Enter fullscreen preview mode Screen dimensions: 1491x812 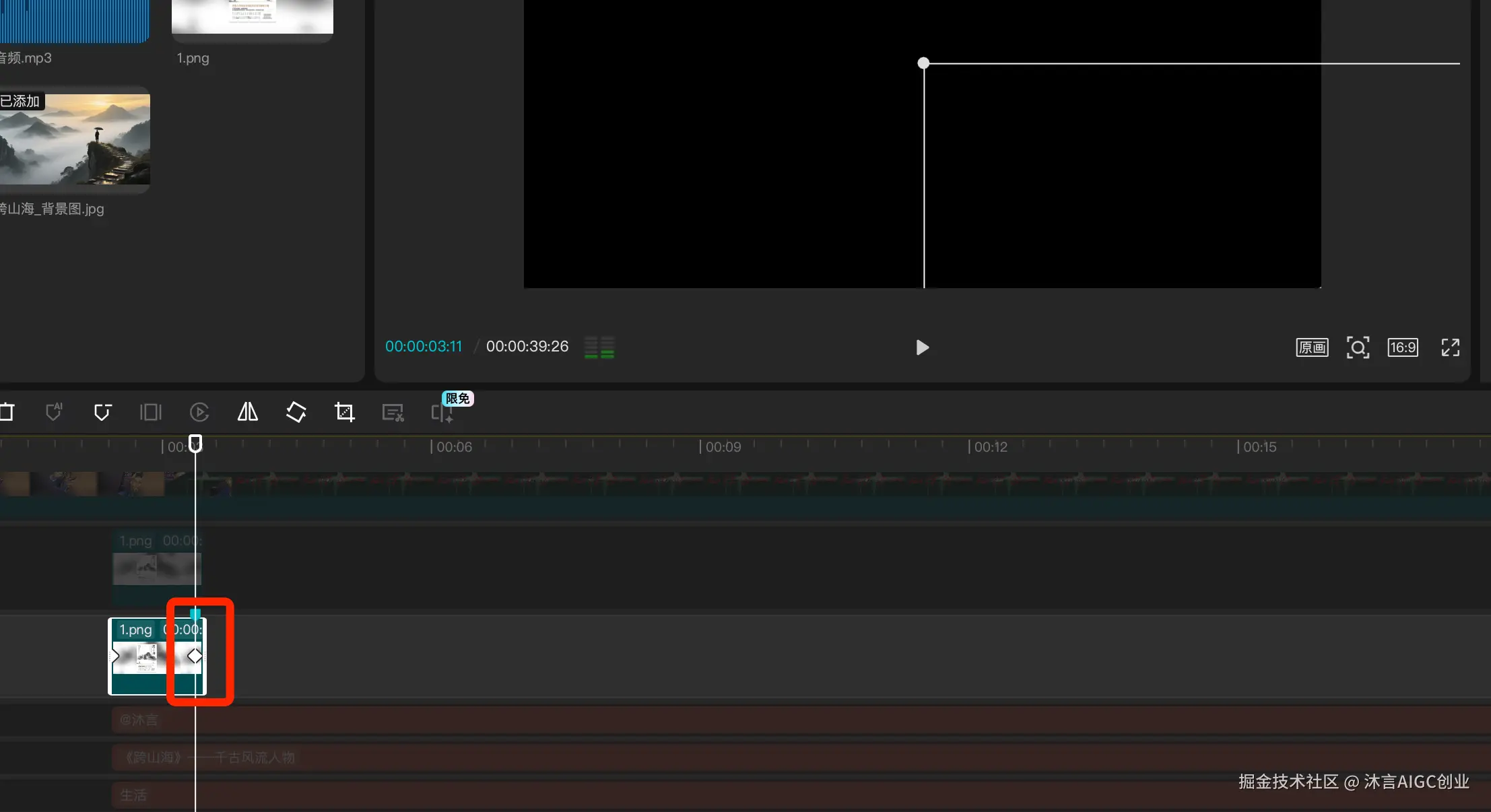coord(1450,347)
